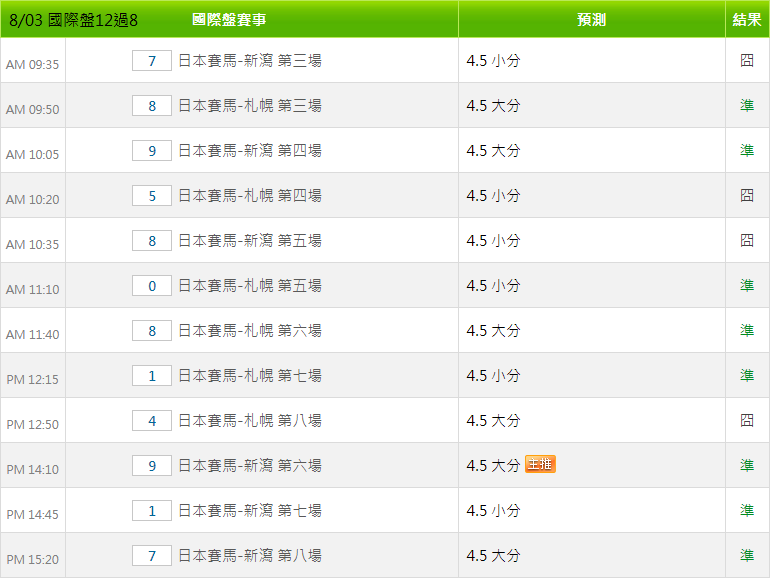
Task: Click 4.5 小分 prediction for 新瀉 第三場
Action: (x=494, y=60)
